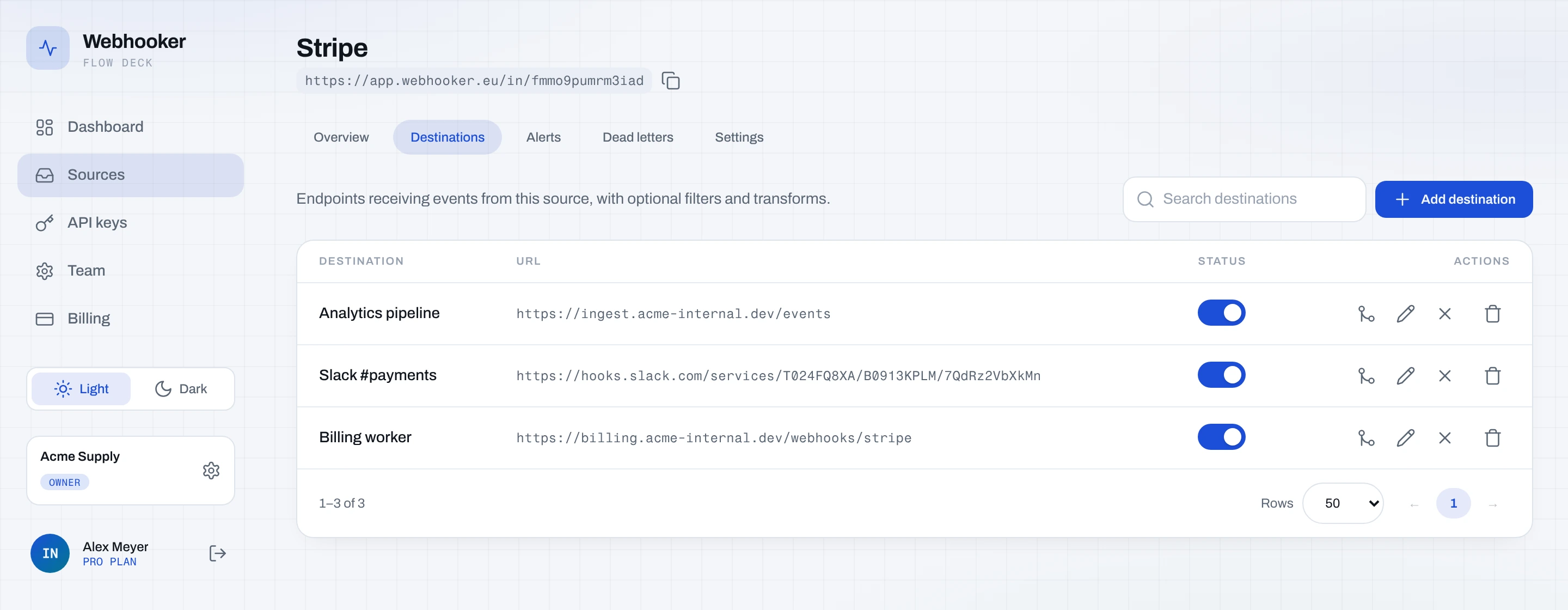Click the Slack #payments name
The height and width of the screenshot is (610, 1568).
point(377,375)
